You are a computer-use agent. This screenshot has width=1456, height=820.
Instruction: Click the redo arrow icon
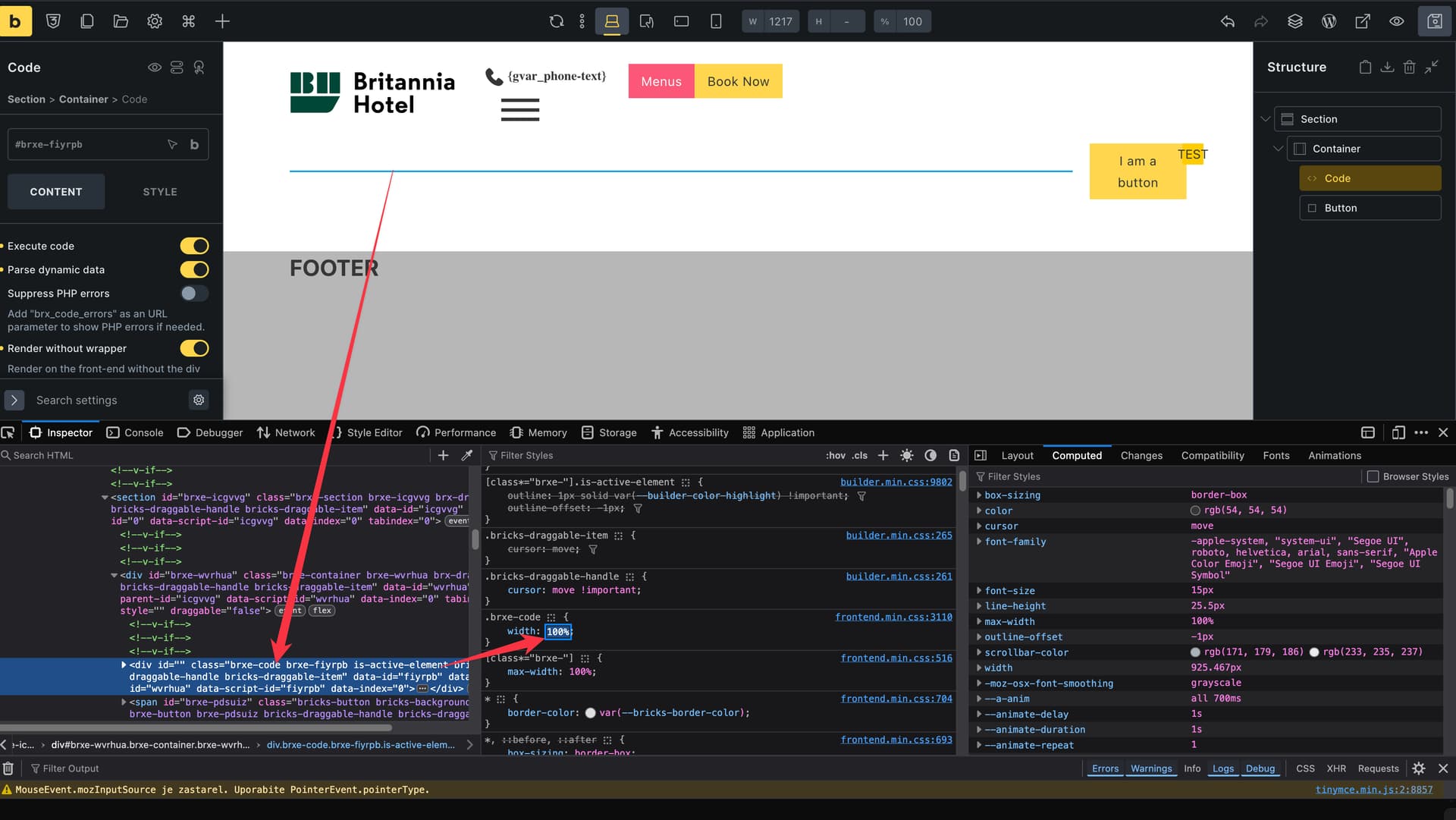1261,21
